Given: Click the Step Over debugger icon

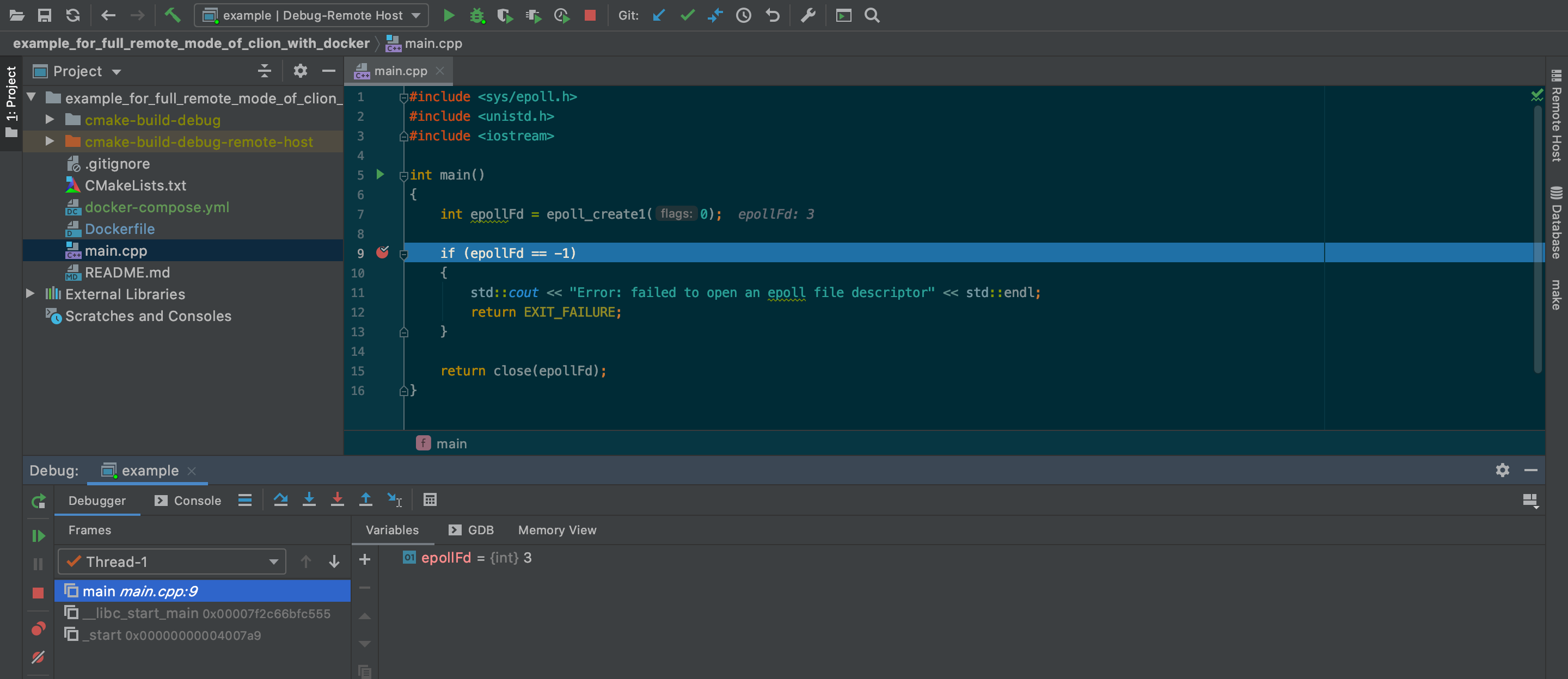Looking at the screenshot, I should click(280, 499).
